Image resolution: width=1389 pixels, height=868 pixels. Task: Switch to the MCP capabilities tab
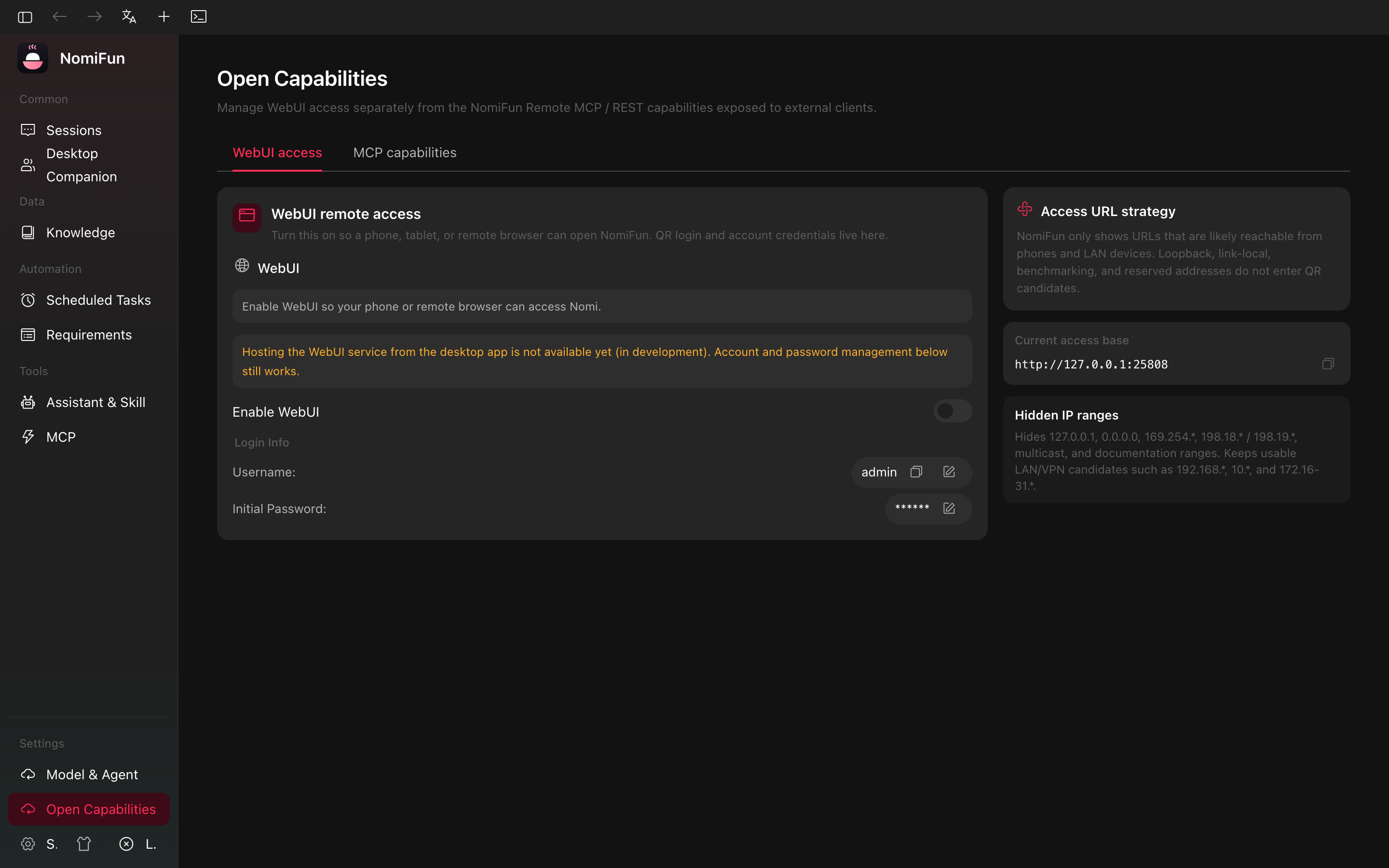click(405, 153)
